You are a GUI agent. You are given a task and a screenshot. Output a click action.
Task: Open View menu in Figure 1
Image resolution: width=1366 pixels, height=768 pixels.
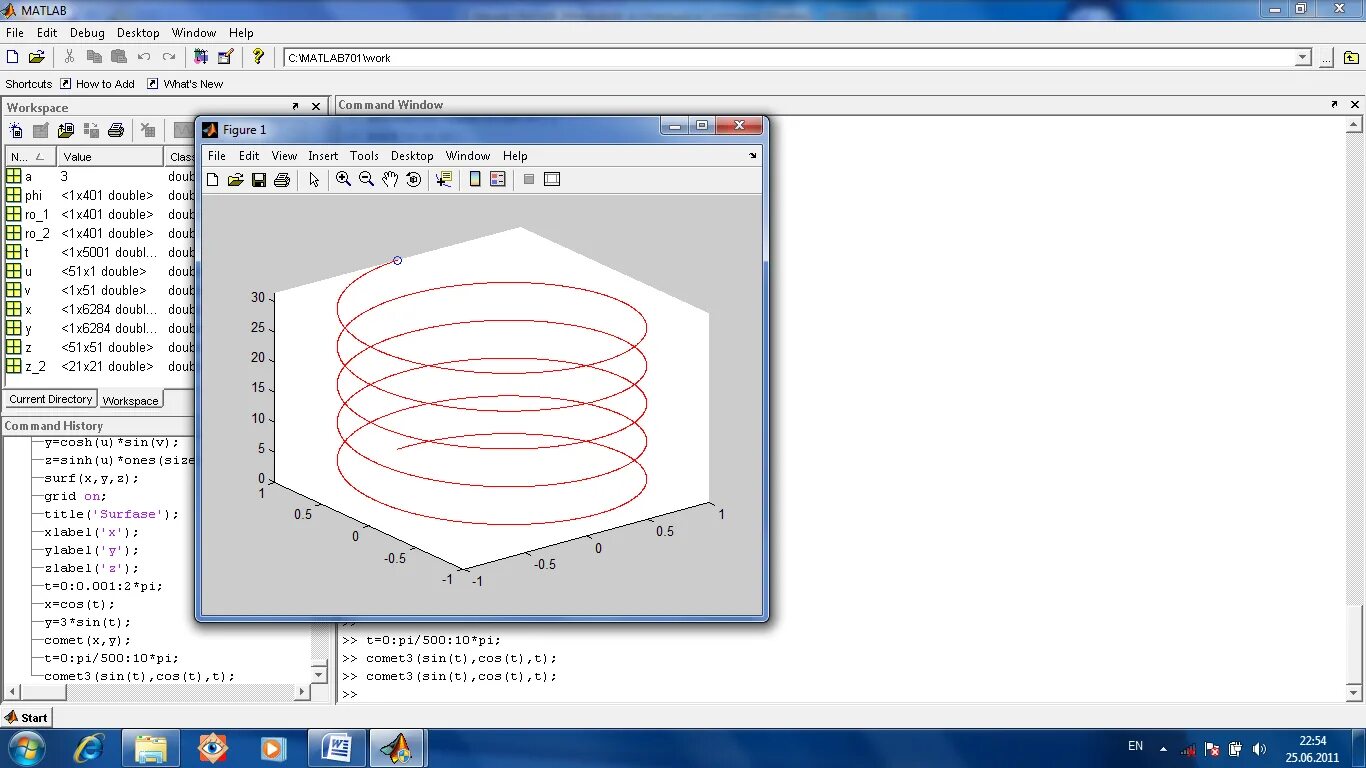284,156
